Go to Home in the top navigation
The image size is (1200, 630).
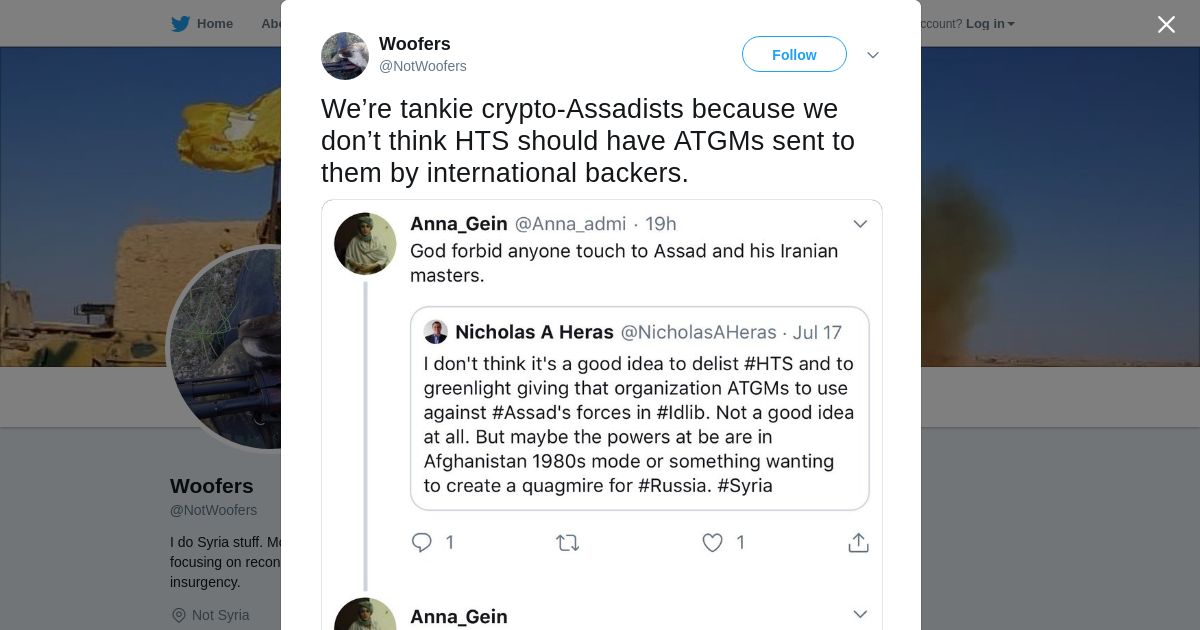[214, 24]
